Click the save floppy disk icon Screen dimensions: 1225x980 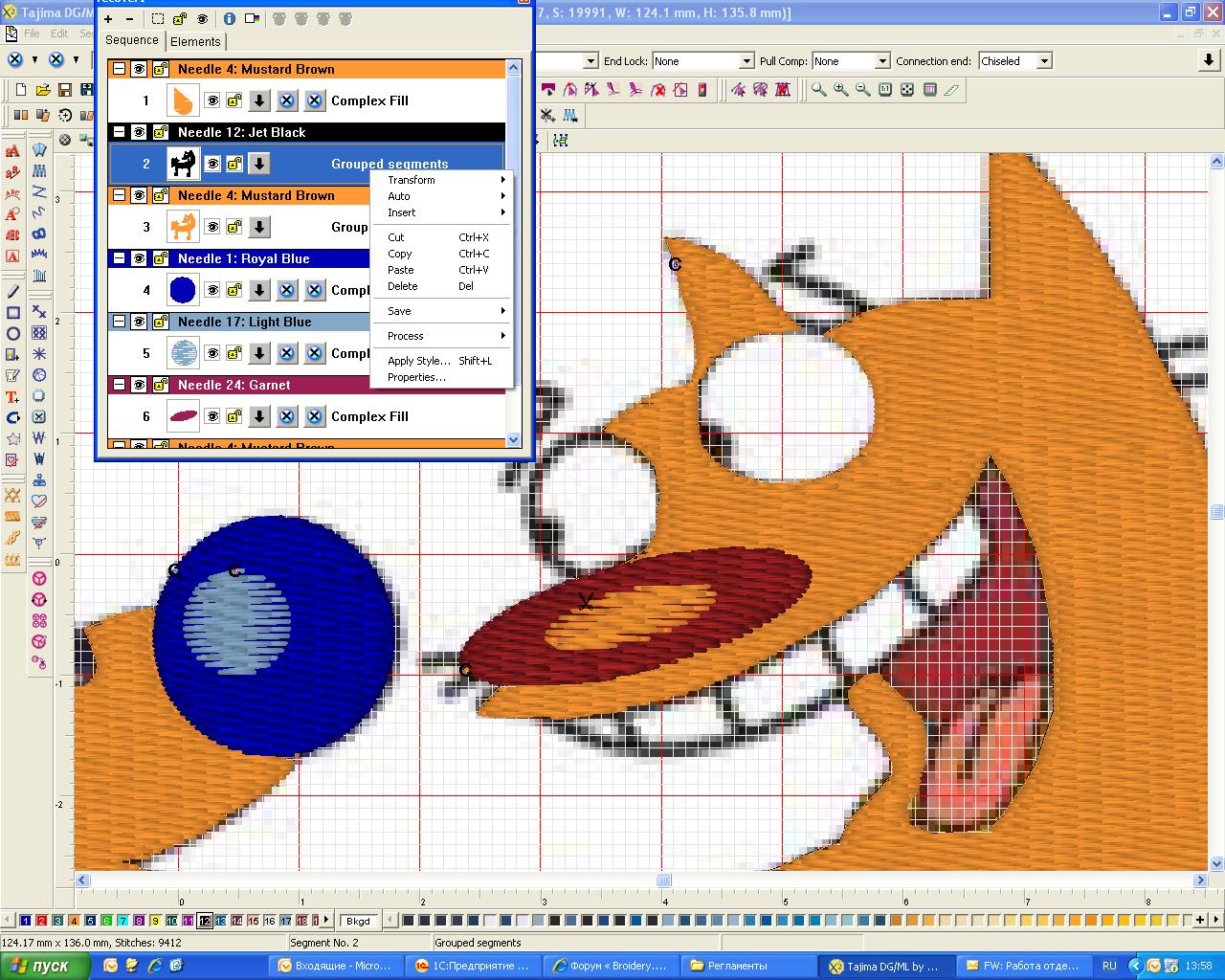tap(64, 90)
